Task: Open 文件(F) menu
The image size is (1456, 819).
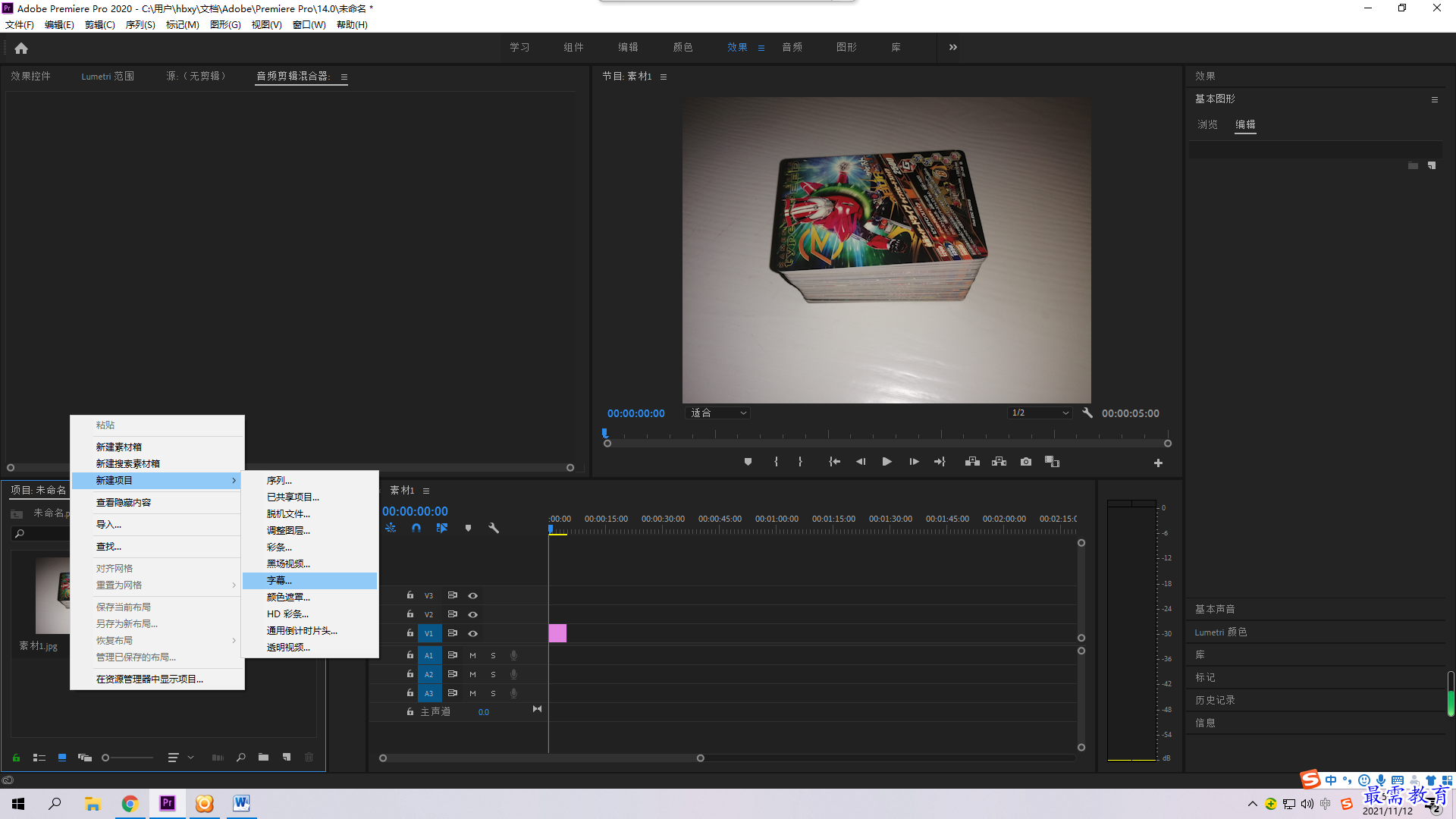Action: tap(20, 25)
